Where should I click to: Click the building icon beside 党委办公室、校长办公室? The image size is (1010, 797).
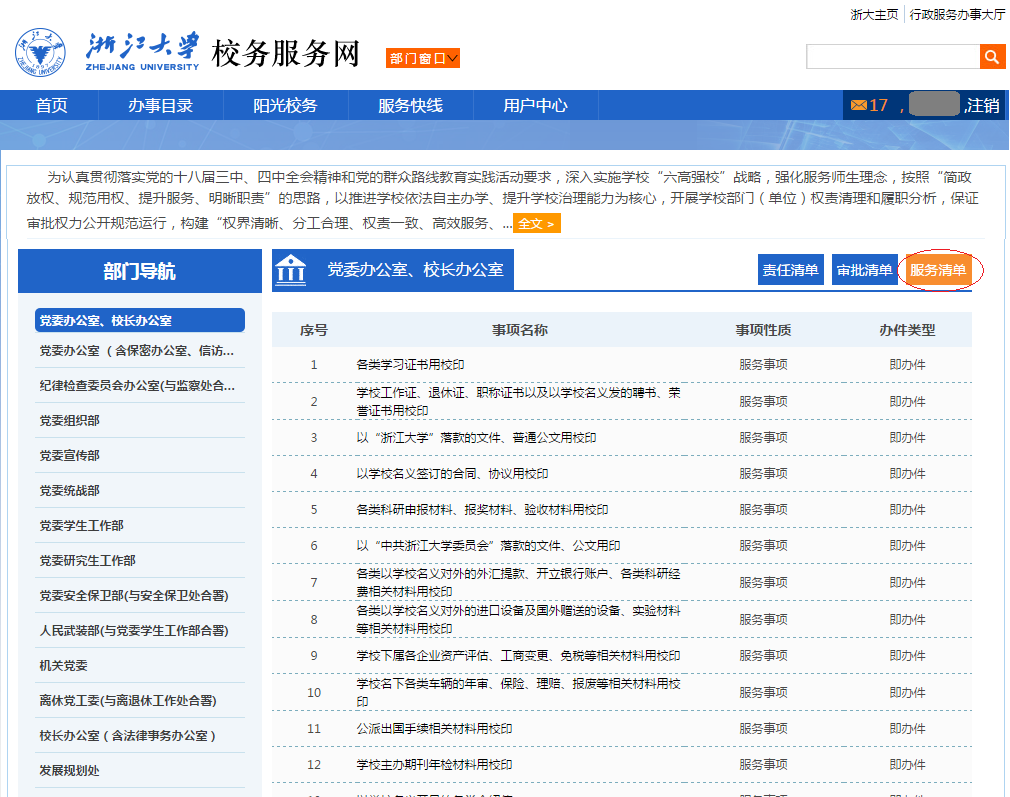tap(291, 269)
